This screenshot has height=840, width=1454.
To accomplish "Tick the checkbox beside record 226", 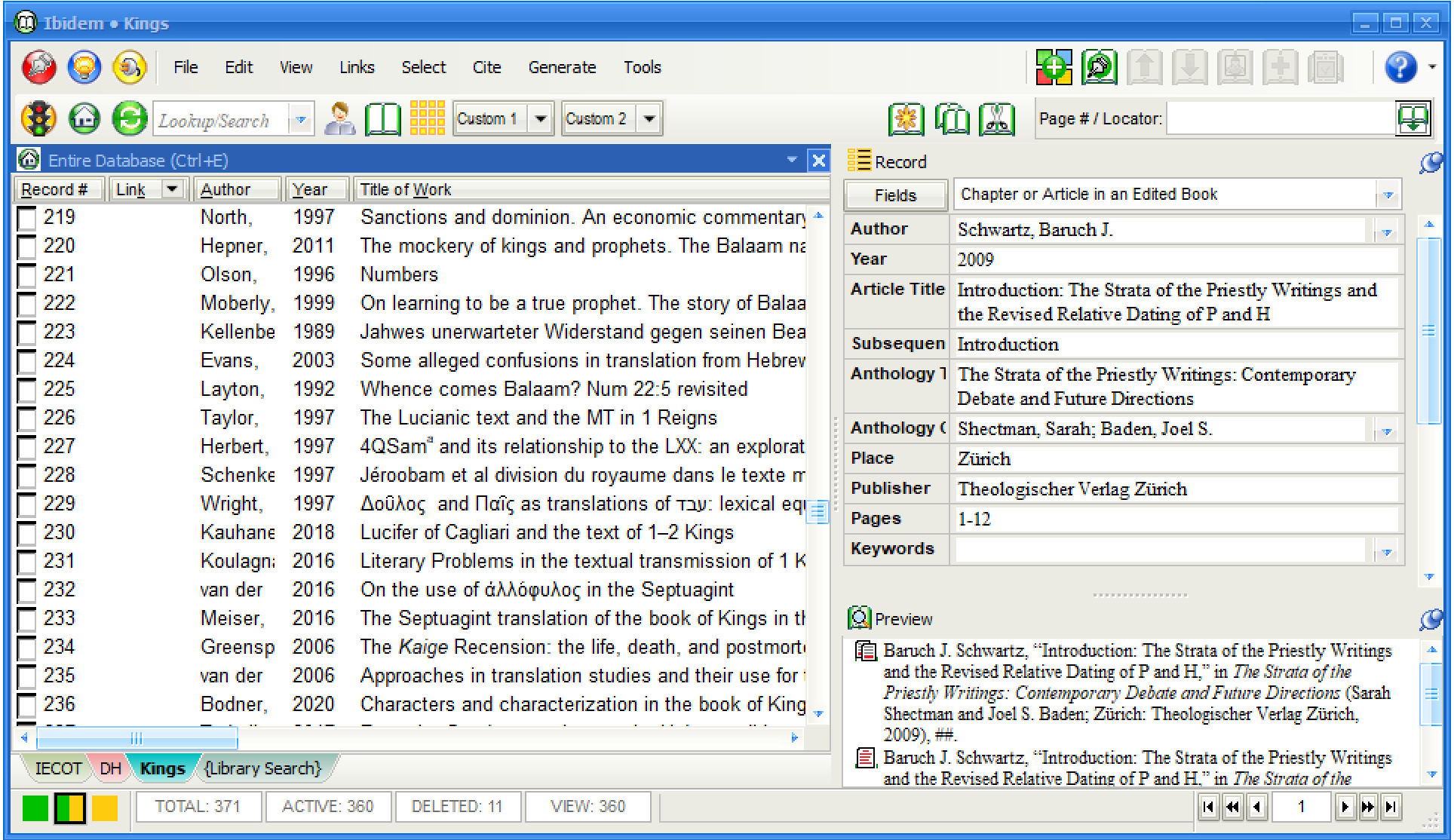I will coord(27,419).
